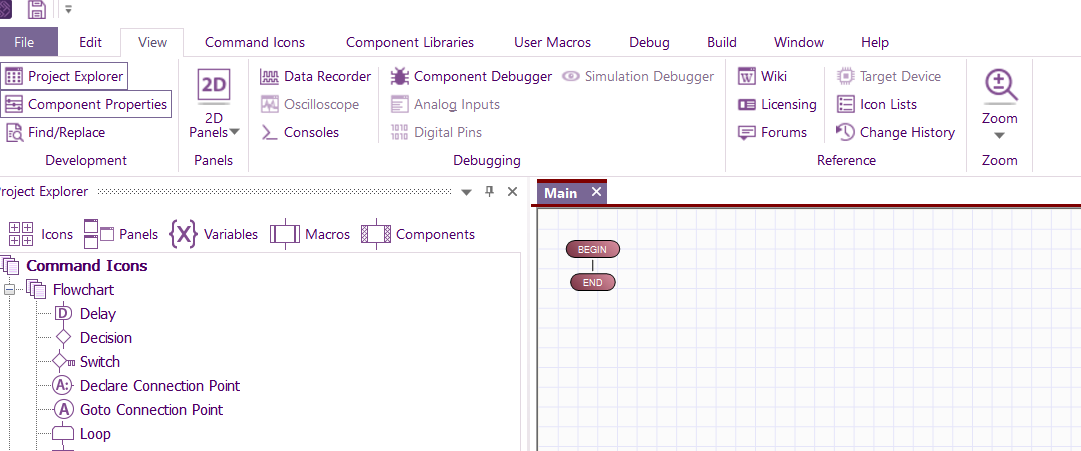Launch the Component Debugger

click(471, 76)
